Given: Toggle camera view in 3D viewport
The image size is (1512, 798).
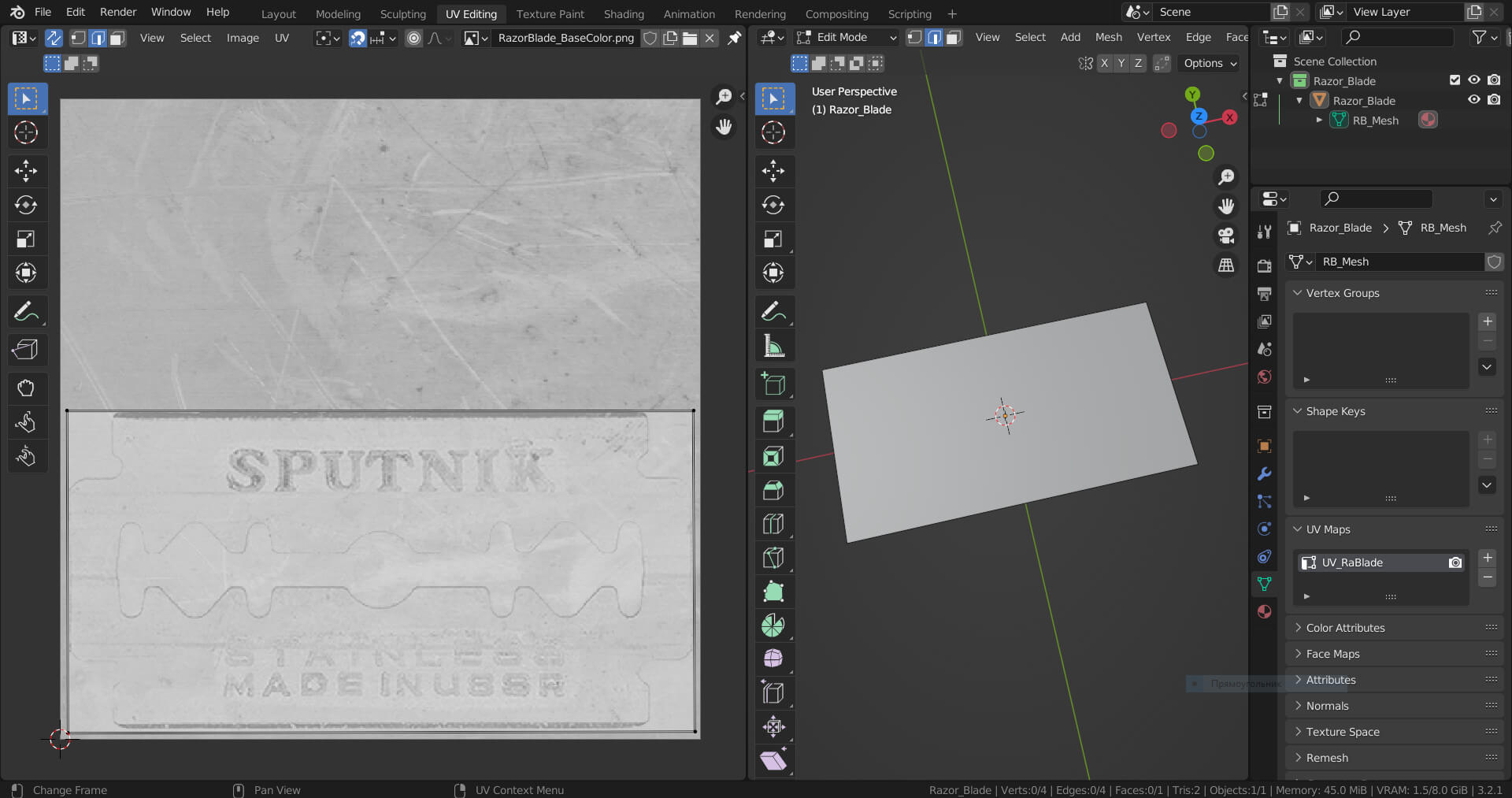Looking at the screenshot, I should click(1226, 236).
